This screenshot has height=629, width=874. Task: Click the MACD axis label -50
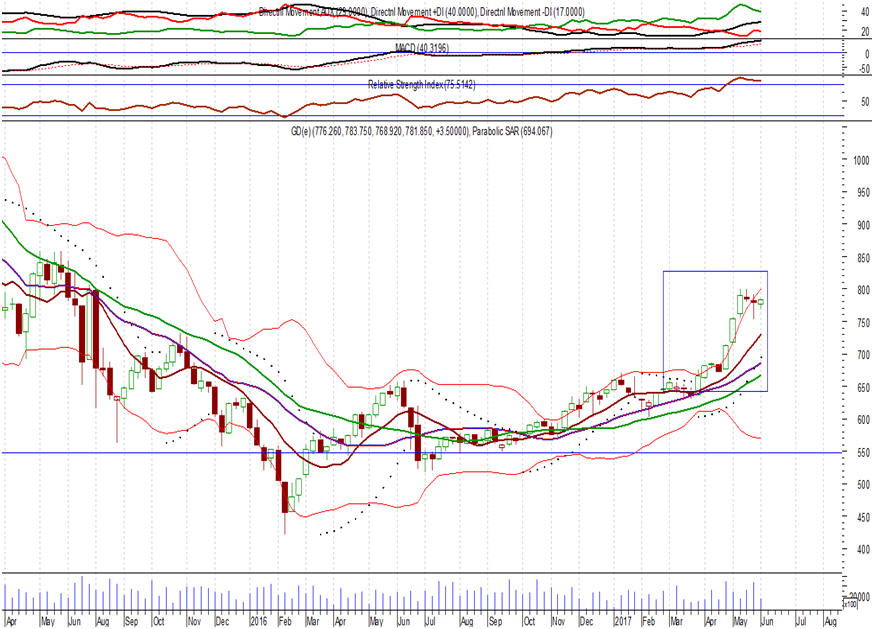tap(863, 70)
